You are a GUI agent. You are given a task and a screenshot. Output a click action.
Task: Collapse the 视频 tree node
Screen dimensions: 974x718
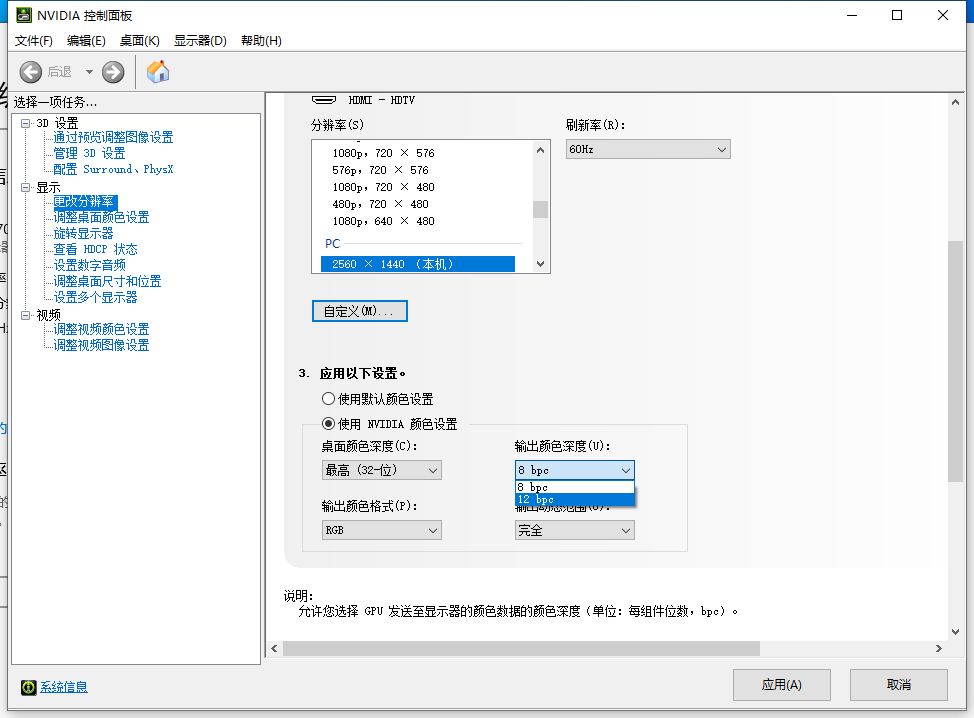coord(25,315)
